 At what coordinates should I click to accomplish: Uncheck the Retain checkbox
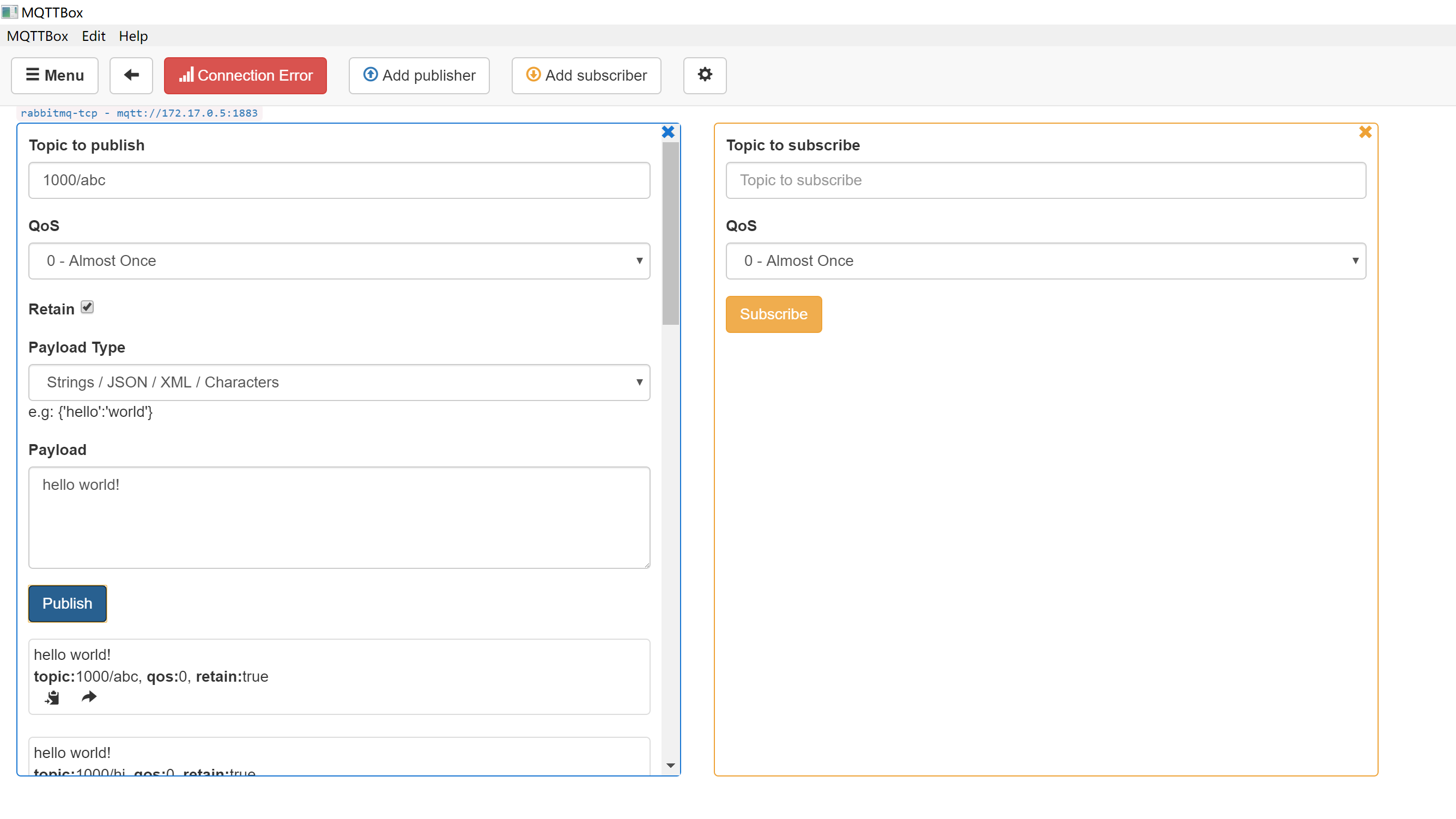tap(87, 307)
